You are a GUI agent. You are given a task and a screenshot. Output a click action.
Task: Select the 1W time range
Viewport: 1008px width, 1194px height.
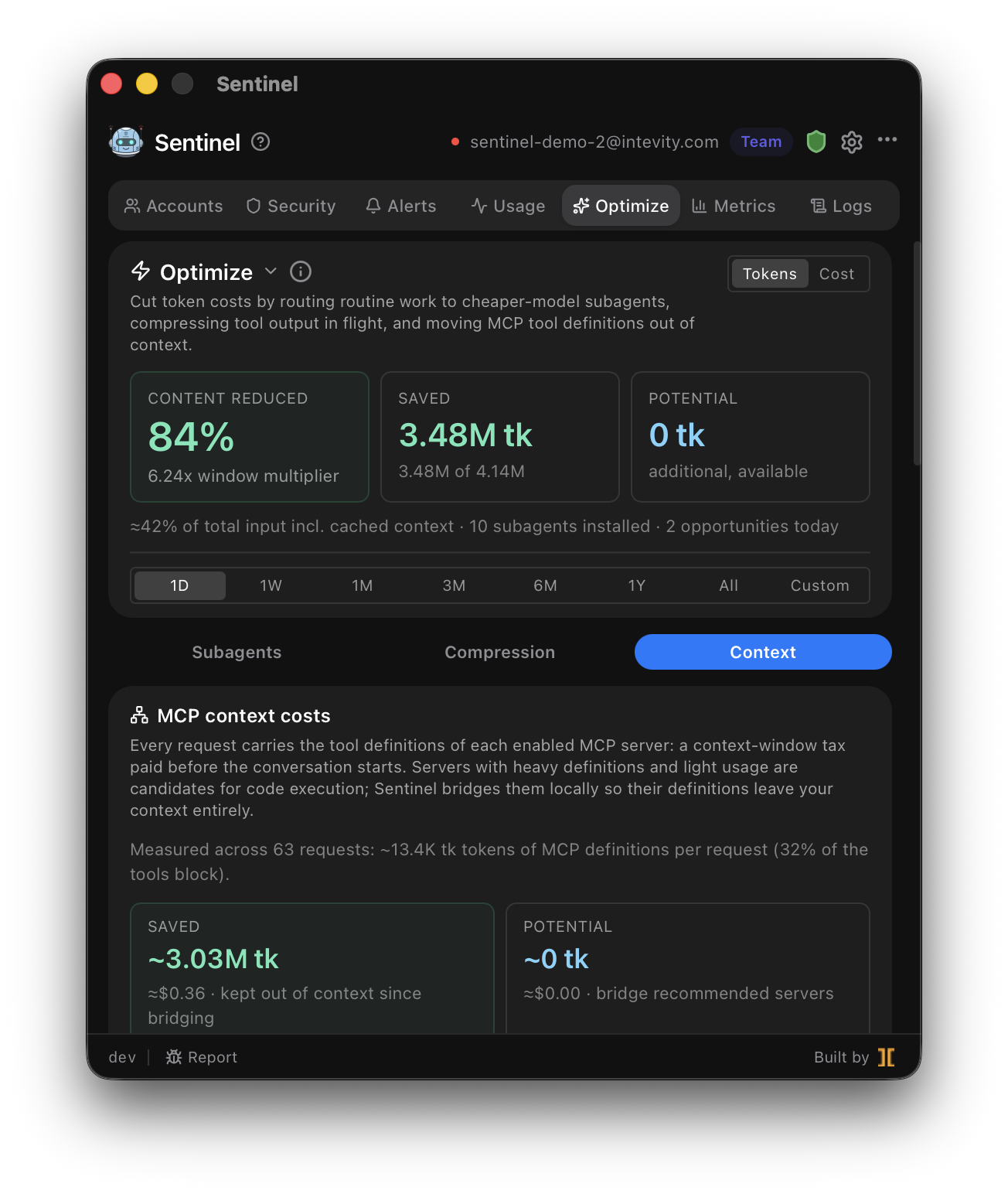click(x=271, y=585)
